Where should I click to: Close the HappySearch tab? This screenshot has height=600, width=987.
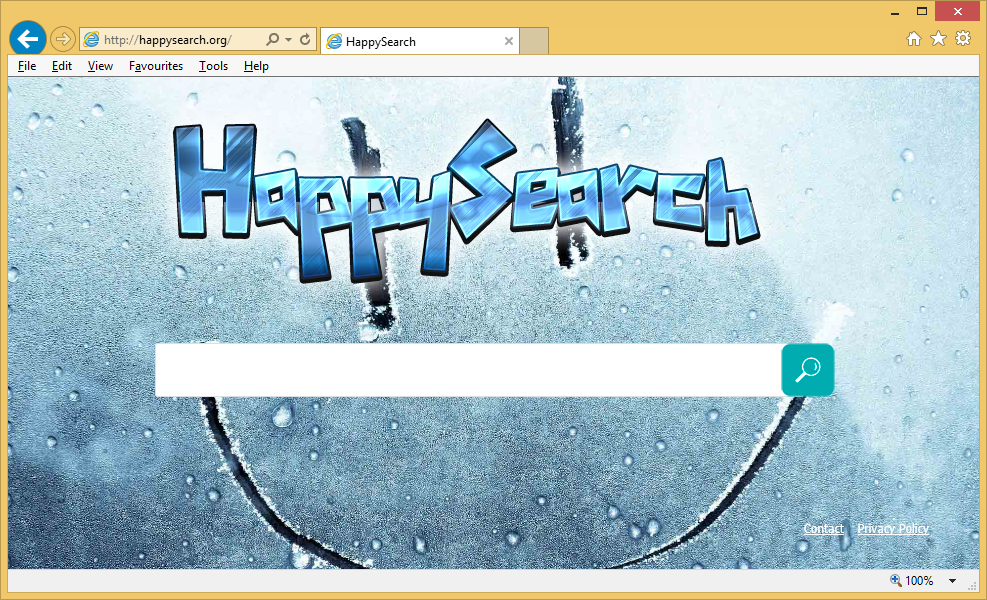click(x=509, y=42)
